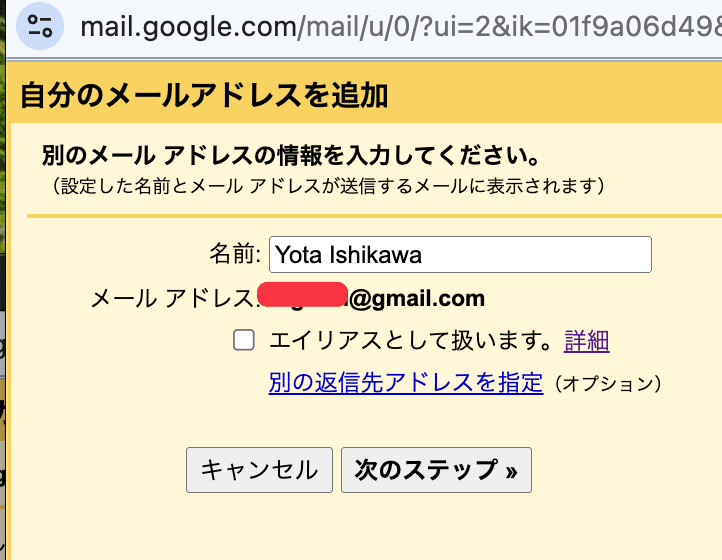
Task: Click the parenthesized note about 設定した名前
Action: point(327,186)
